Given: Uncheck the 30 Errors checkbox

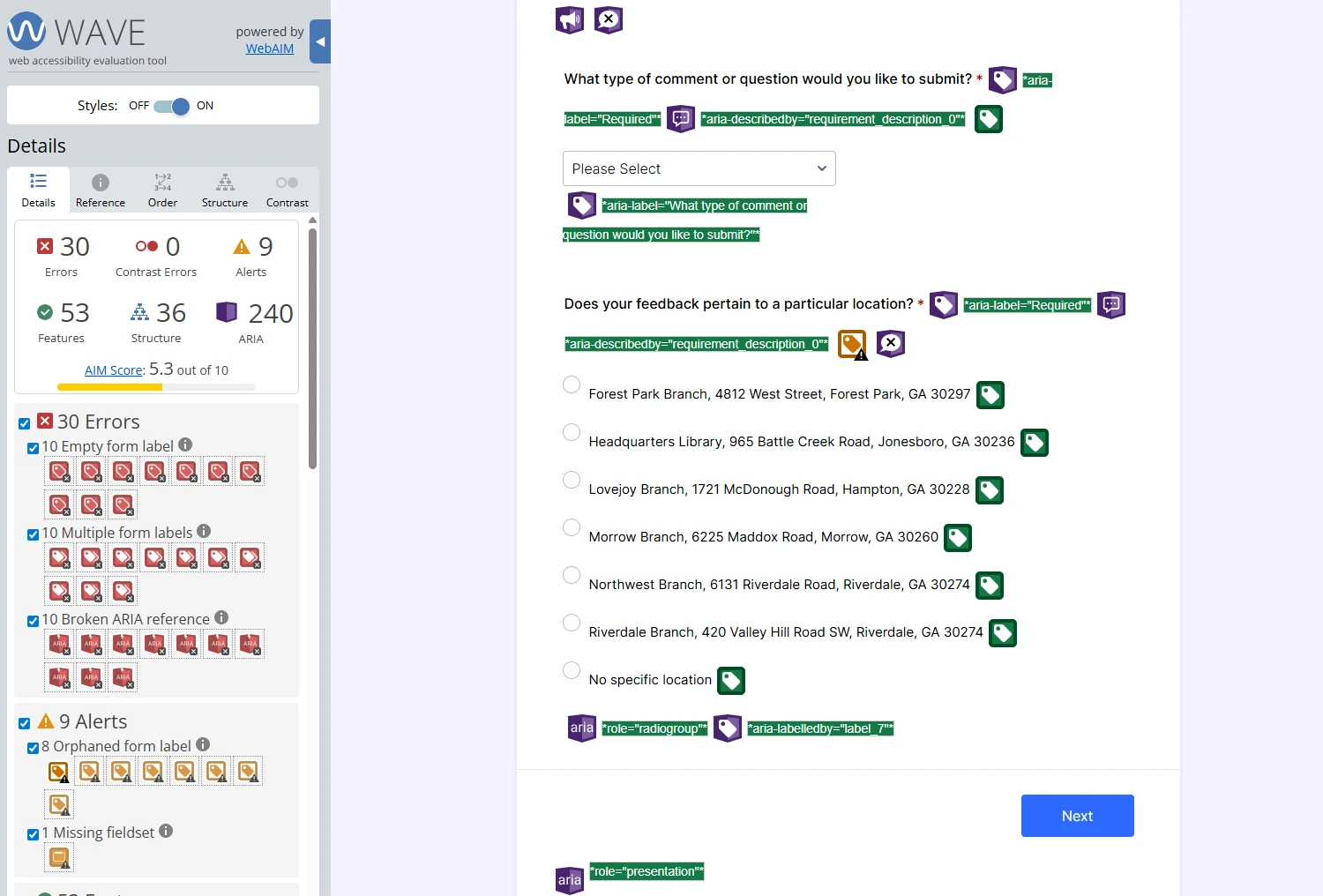Looking at the screenshot, I should [24, 423].
